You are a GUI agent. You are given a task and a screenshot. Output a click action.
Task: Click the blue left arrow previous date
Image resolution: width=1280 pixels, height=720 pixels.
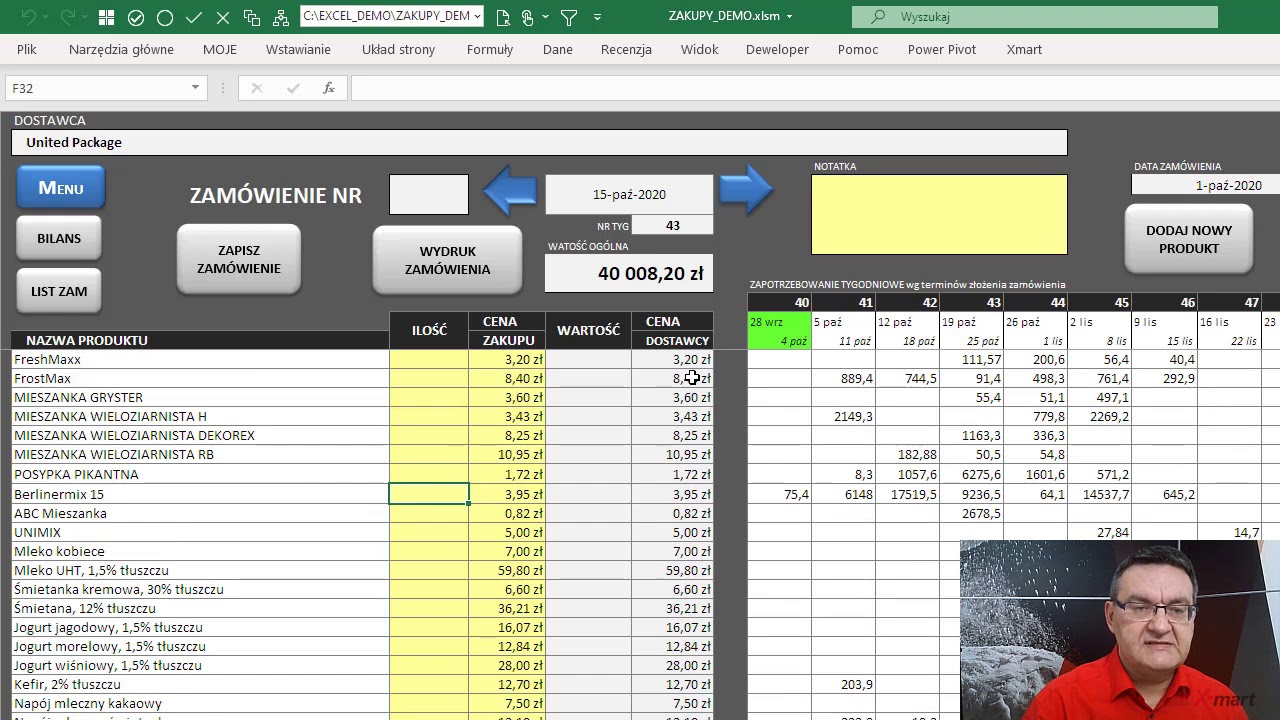pyautogui.click(x=510, y=190)
